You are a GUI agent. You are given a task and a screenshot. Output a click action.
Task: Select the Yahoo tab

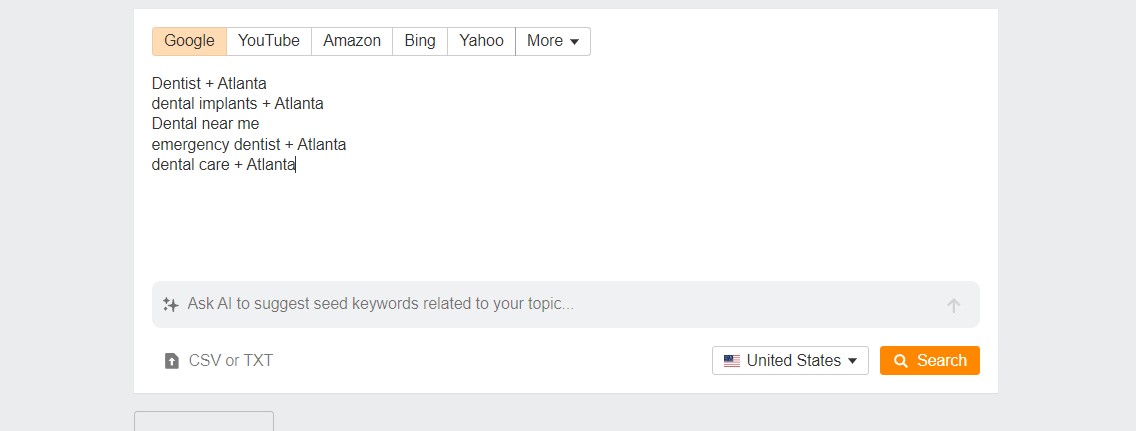point(481,41)
